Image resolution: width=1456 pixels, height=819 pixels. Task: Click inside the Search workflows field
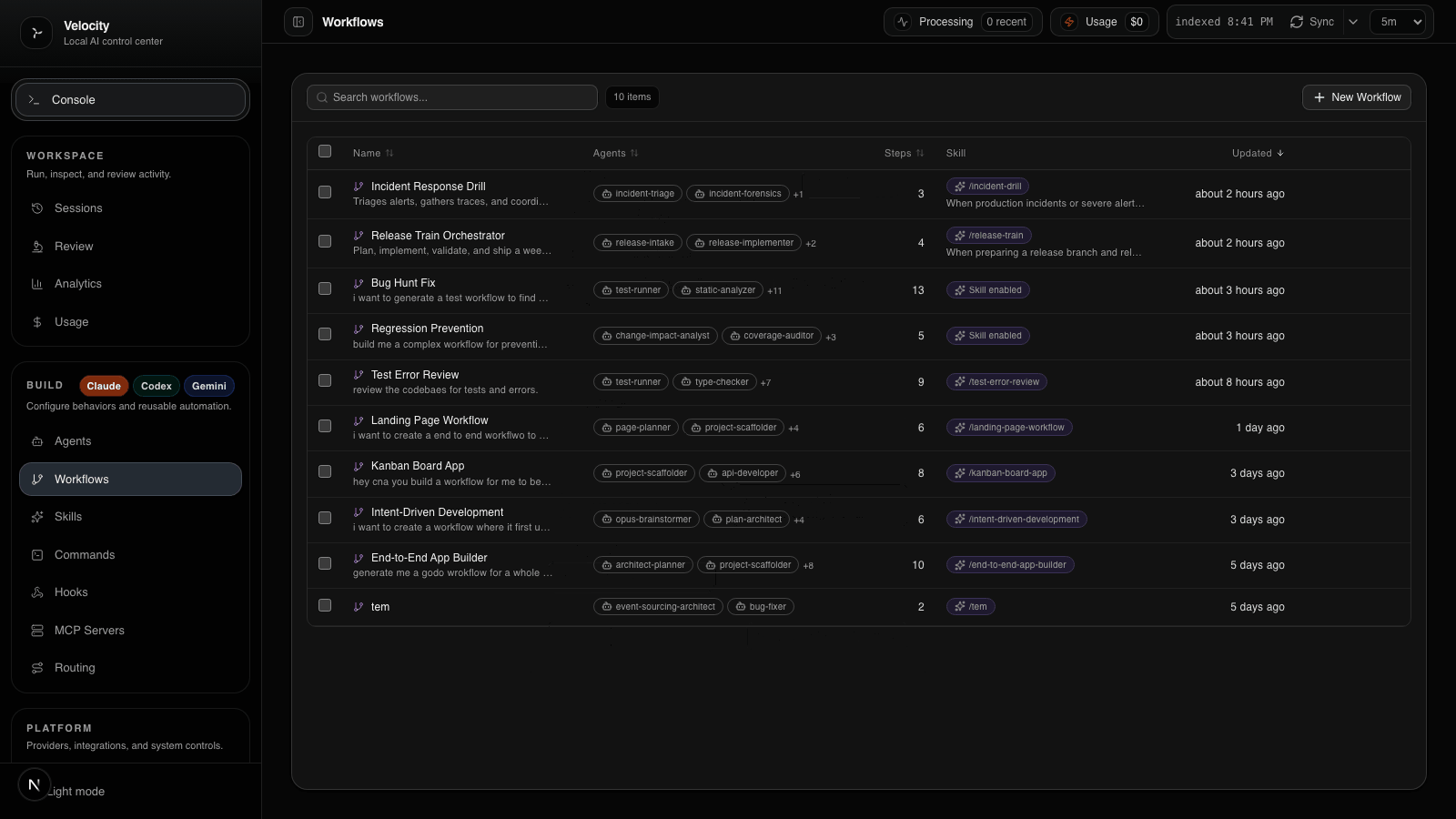tap(452, 96)
